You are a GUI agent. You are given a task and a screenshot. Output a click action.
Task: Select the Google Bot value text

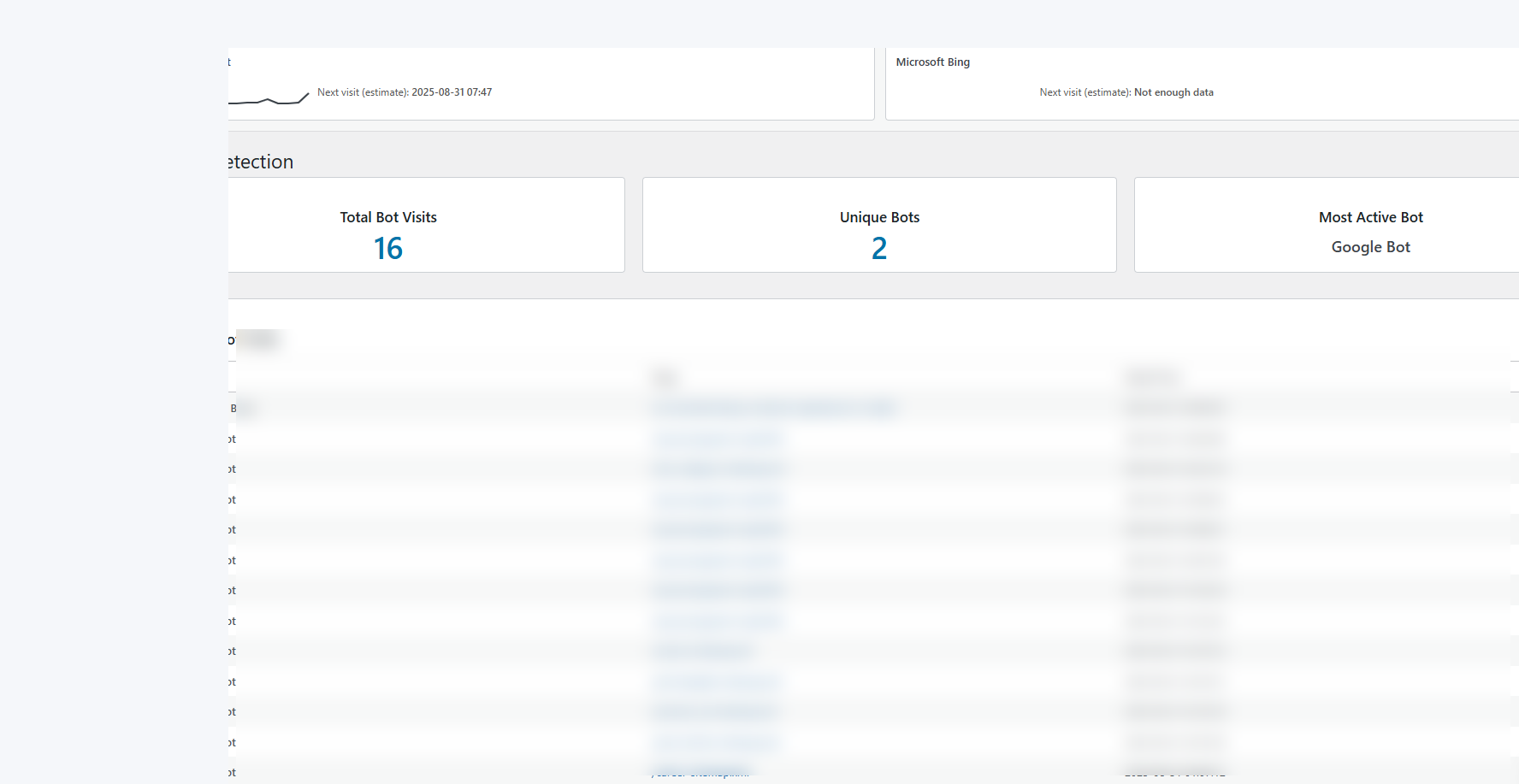pos(1371,247)
